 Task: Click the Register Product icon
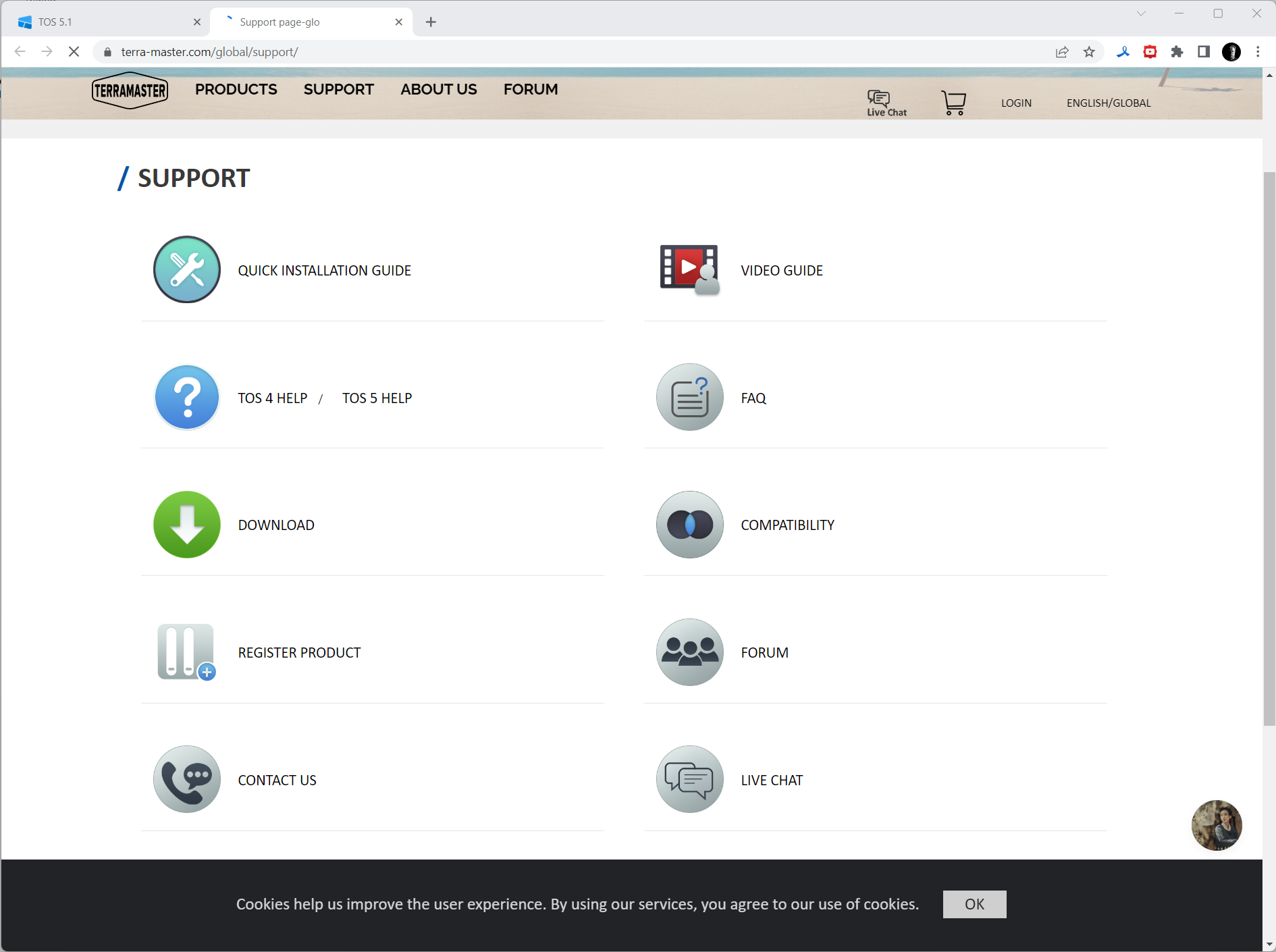point(187,652)
